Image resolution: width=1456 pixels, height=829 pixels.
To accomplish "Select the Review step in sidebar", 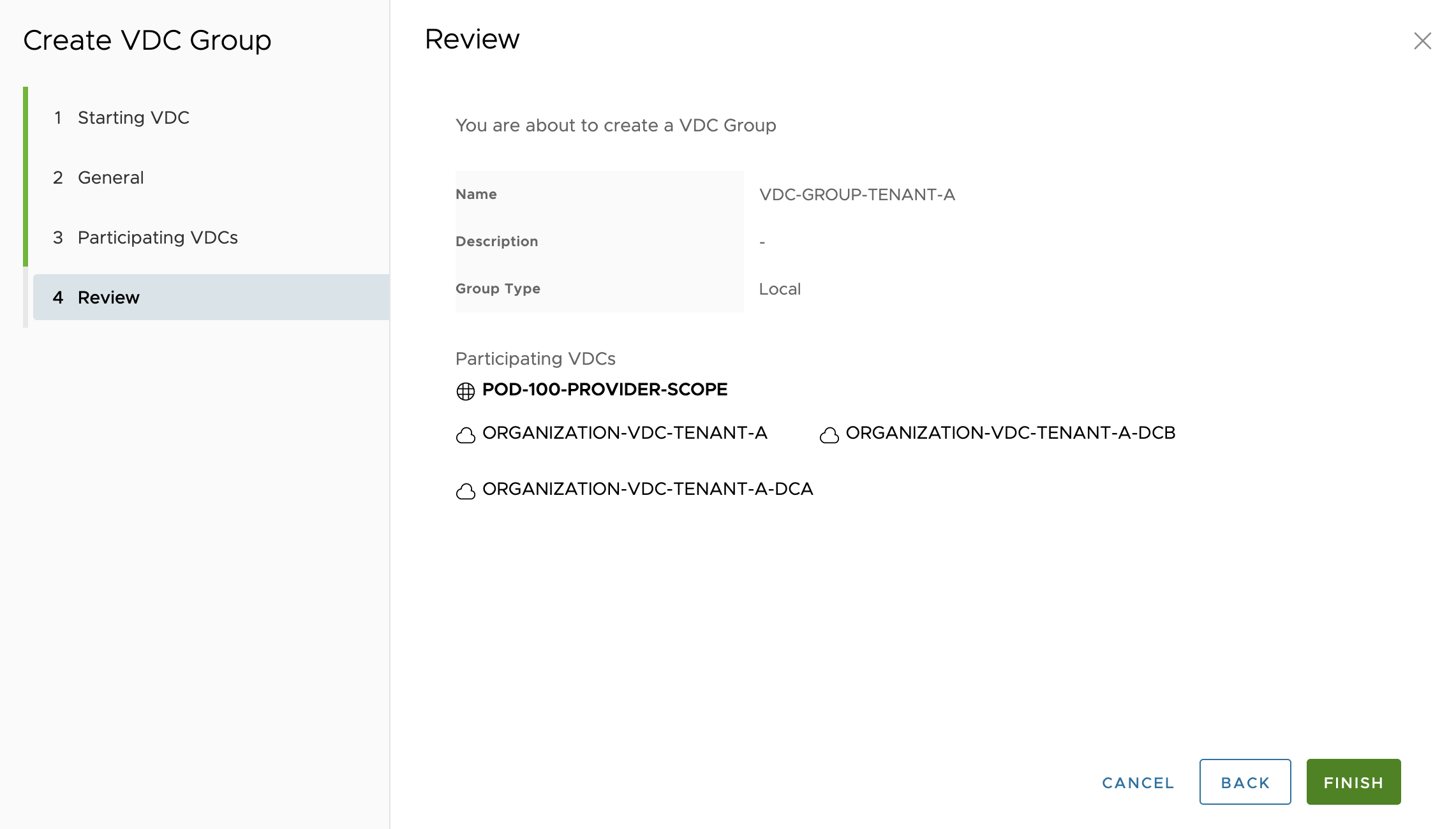I will pyautogui.click(x=108, y=297).
